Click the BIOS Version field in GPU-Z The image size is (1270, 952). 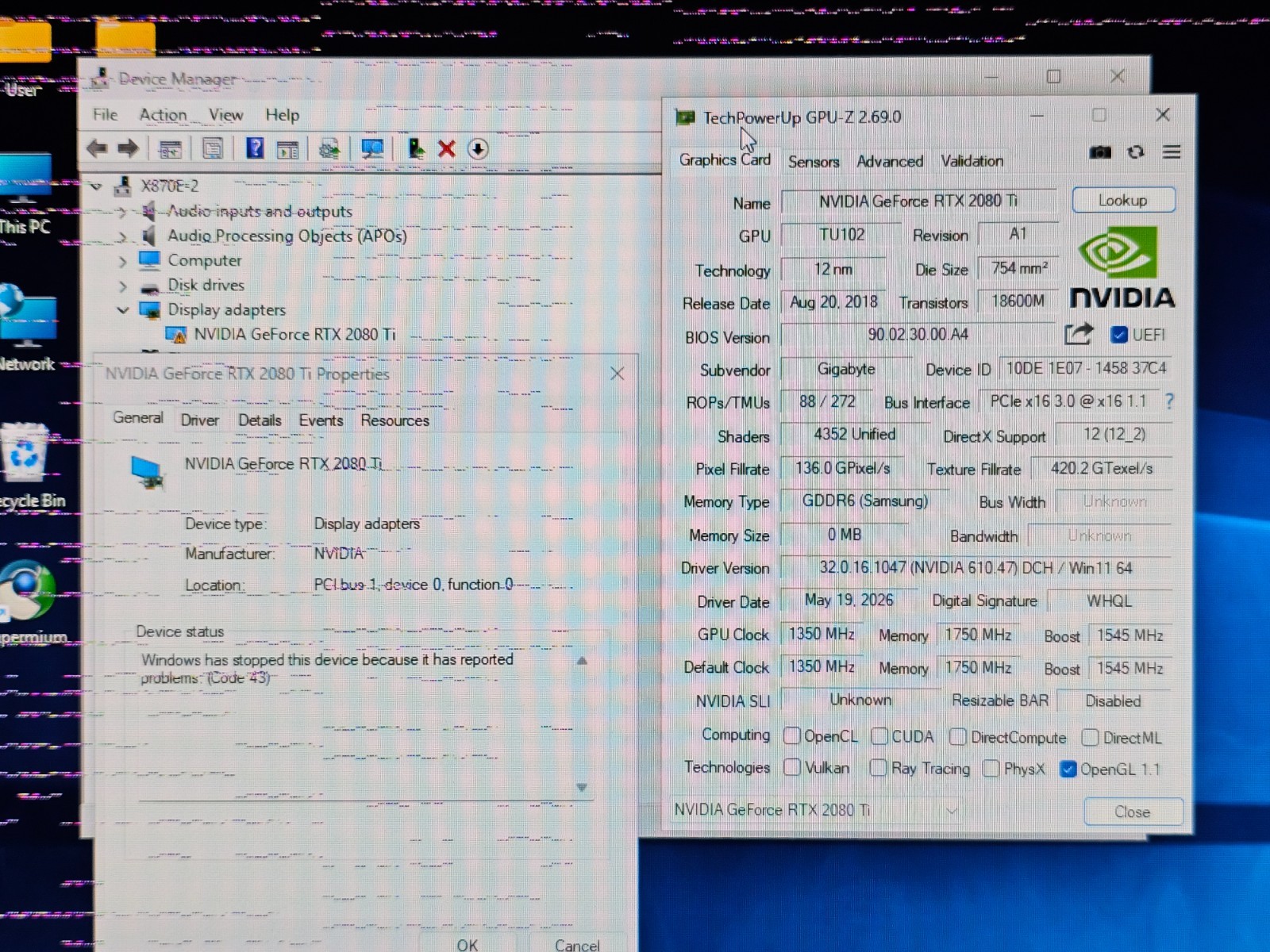pyautogui.click(x=918, y=335)
